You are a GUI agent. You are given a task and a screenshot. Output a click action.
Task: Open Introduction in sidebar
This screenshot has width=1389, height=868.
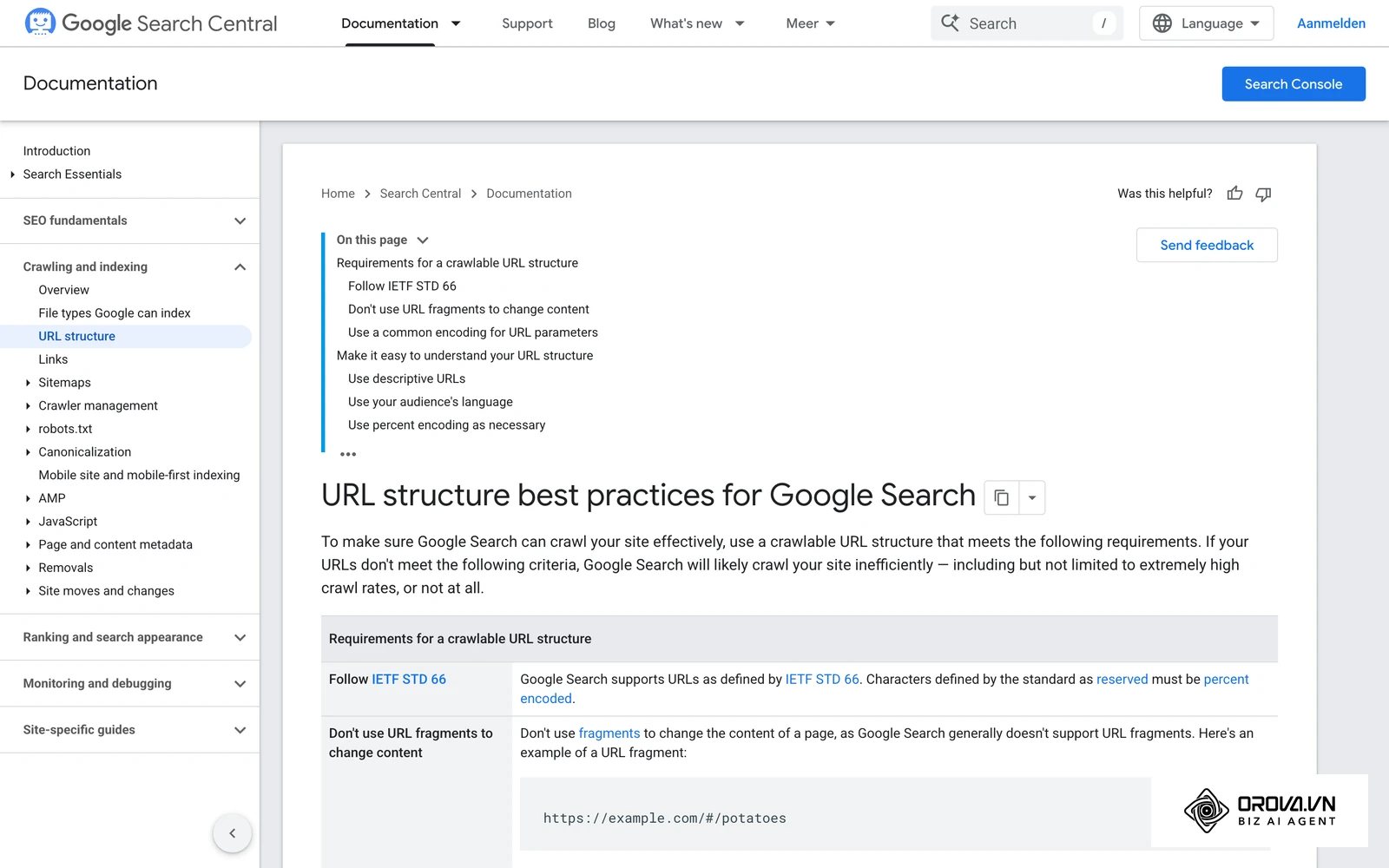point(56,151)
